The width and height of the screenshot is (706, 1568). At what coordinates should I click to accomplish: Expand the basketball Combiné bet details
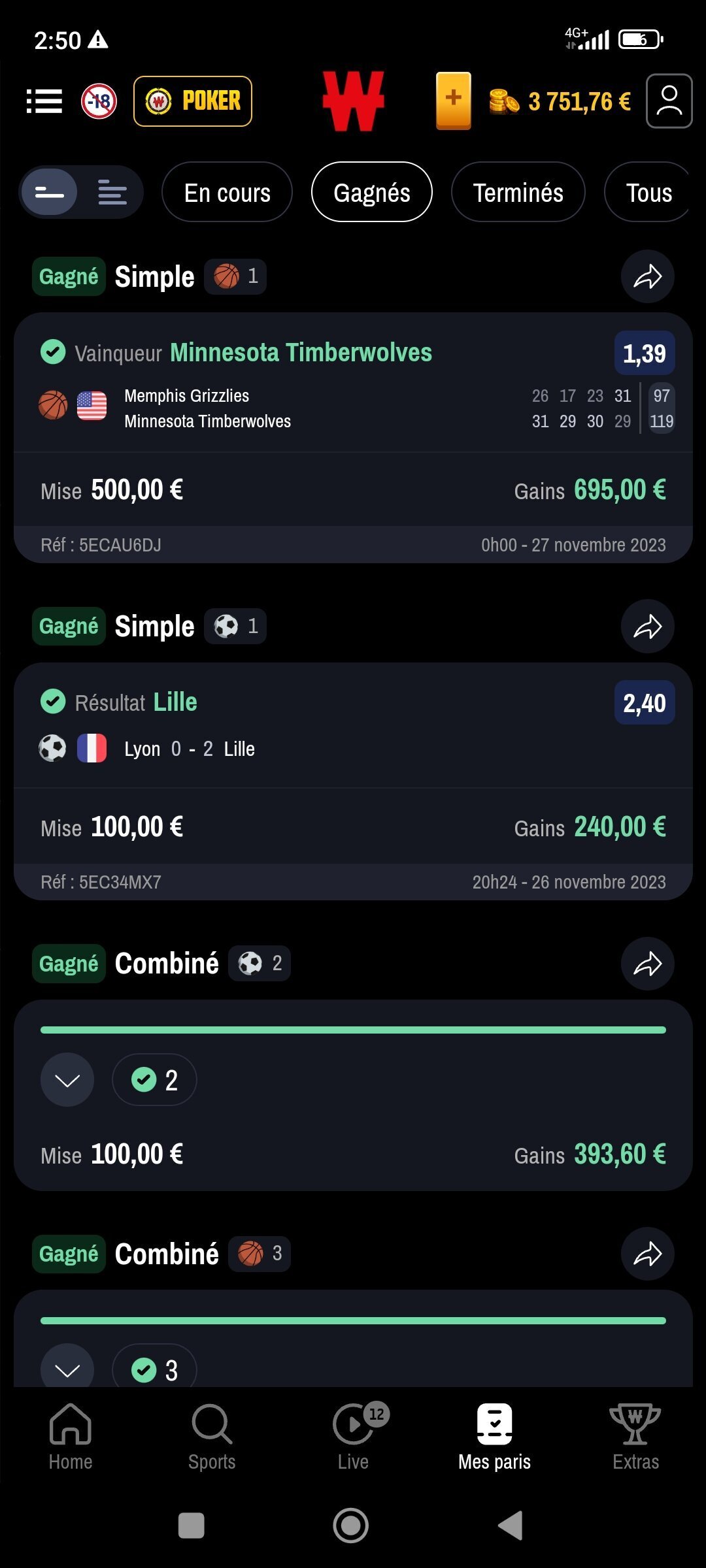pyautogui.click(x=67, y=1370)
